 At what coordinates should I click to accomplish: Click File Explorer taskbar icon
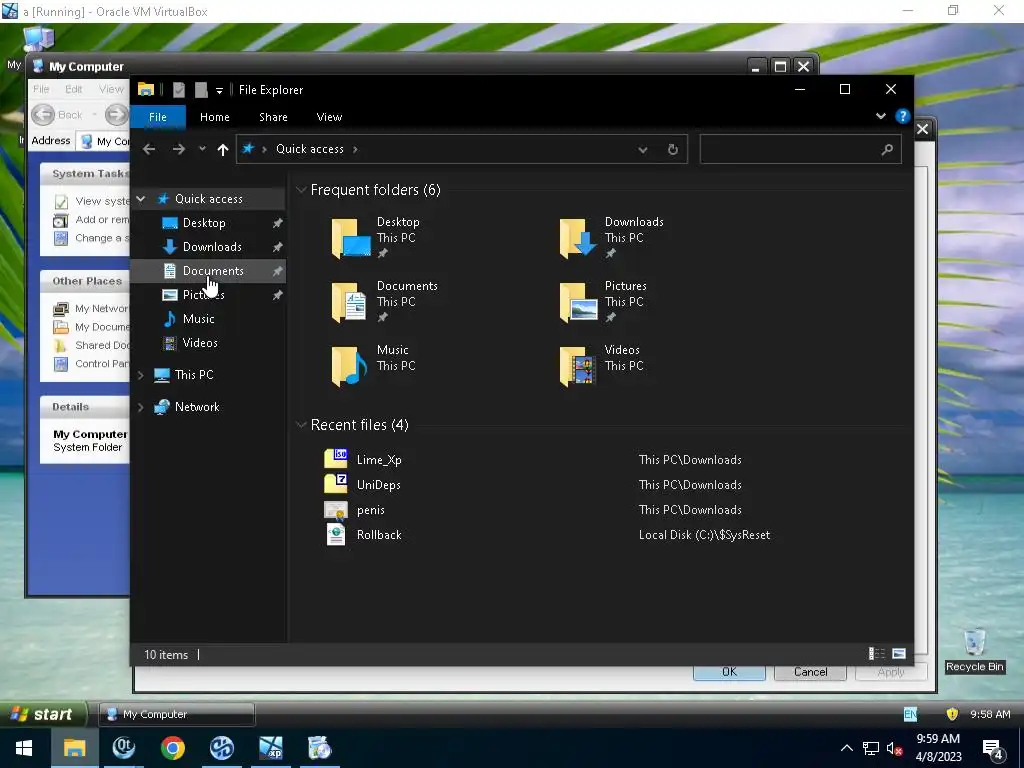pos(74,748)
